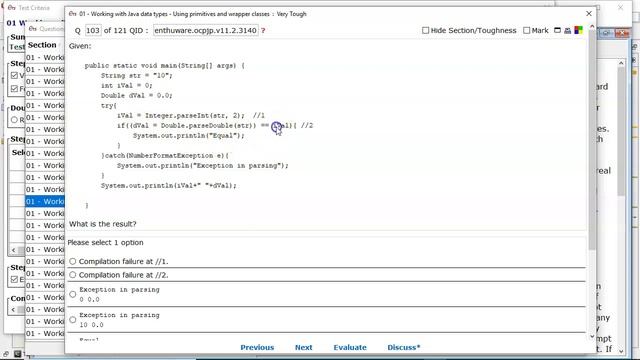Click 'Please select 1 option' text
The width and height of the screenshot is (640, 360).
pos(105,242)
